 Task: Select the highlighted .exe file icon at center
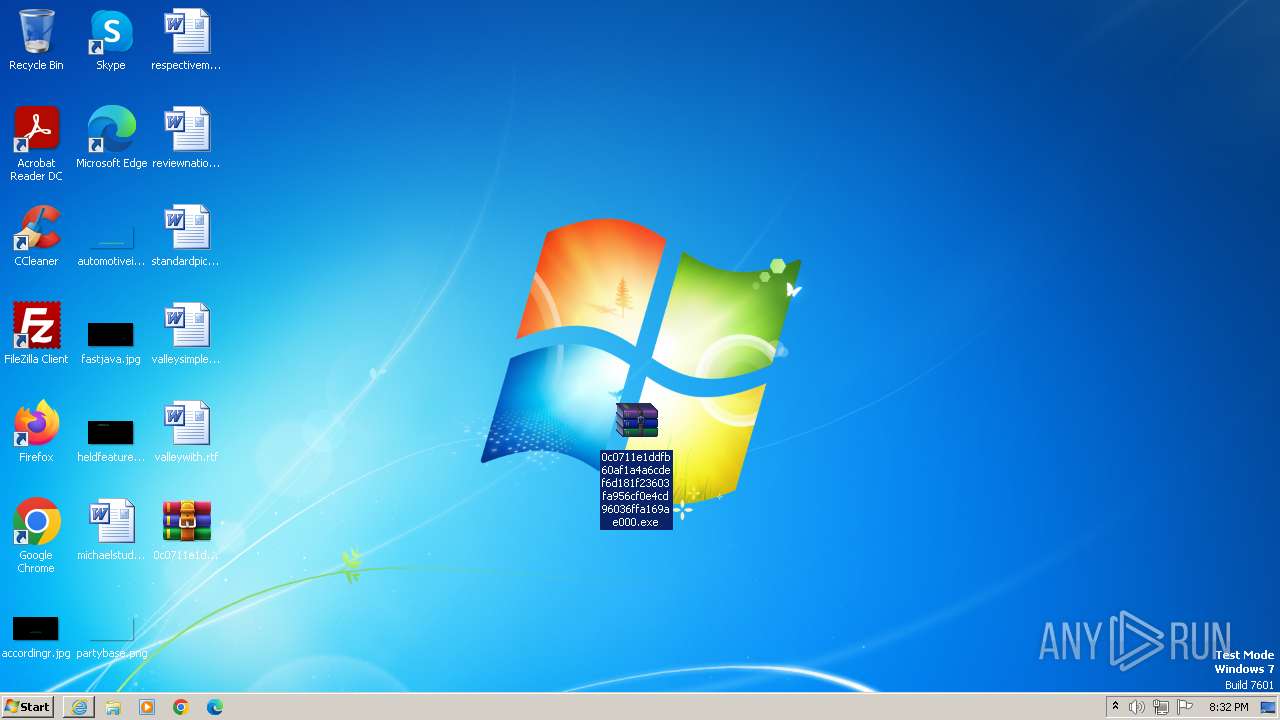click(x=637, y=421)
